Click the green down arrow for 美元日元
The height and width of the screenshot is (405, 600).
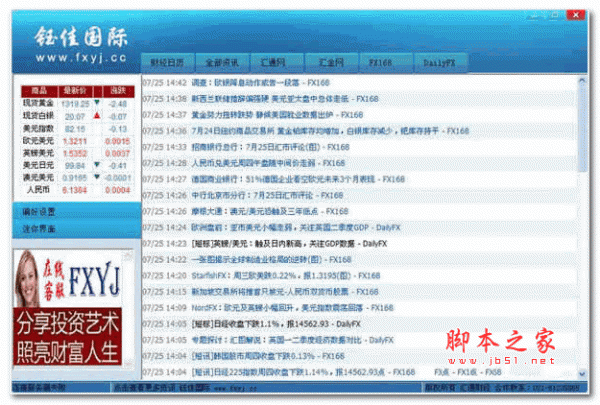click(x=97, y=165)
